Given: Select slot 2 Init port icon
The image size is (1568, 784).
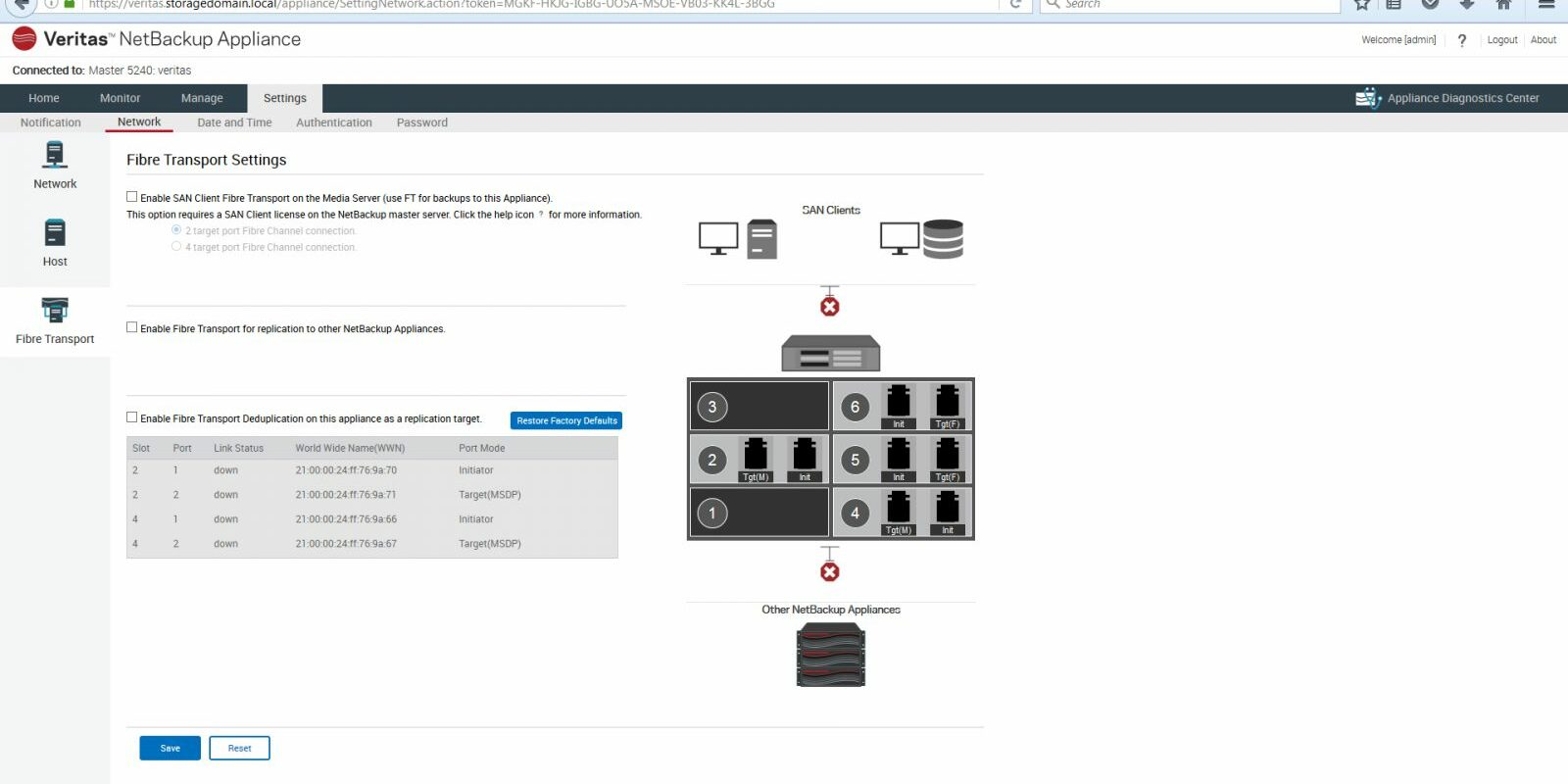Looking at the screenshot, I should (x=805, y=459).
